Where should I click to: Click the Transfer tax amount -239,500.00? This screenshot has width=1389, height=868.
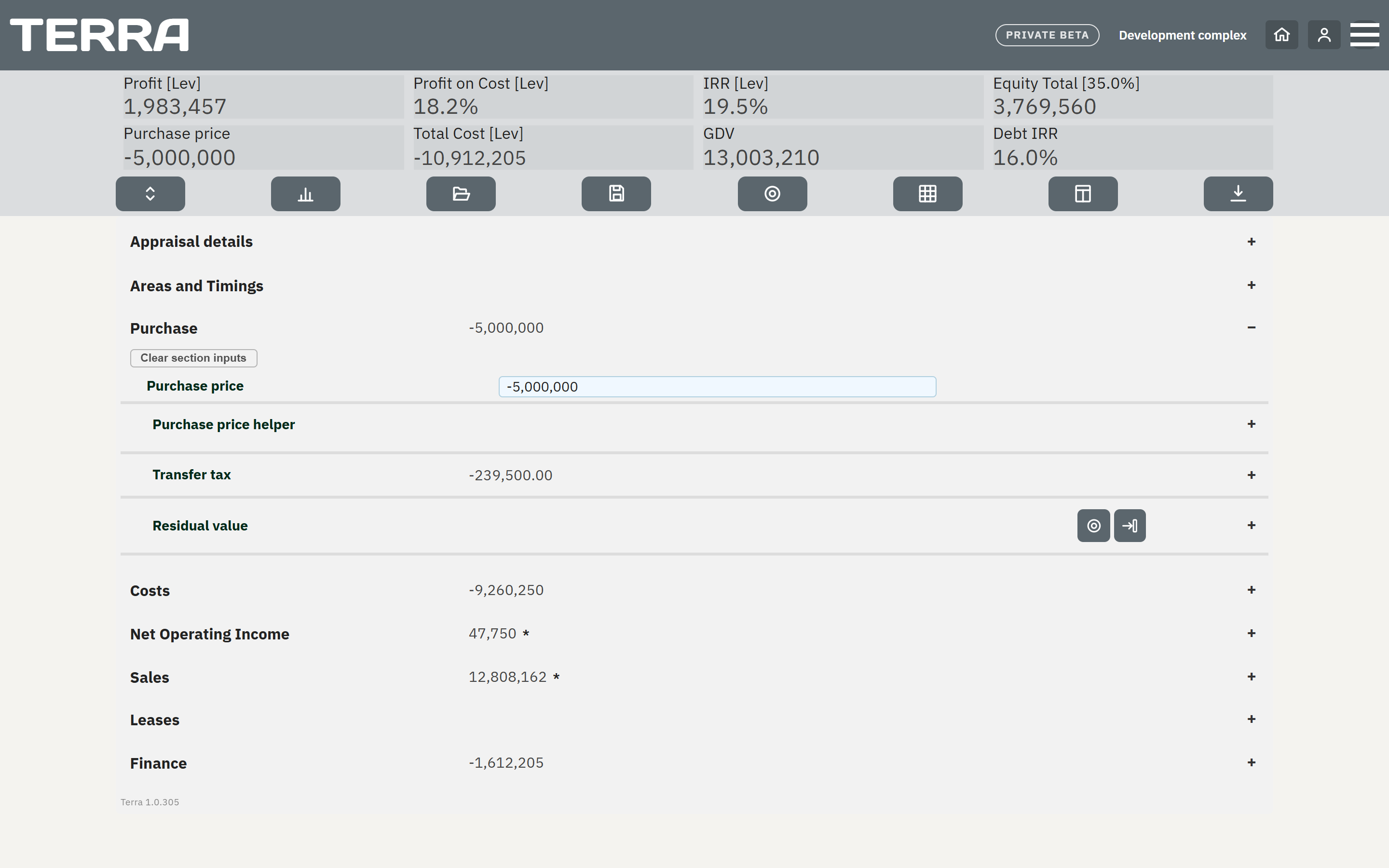point(510,475)
